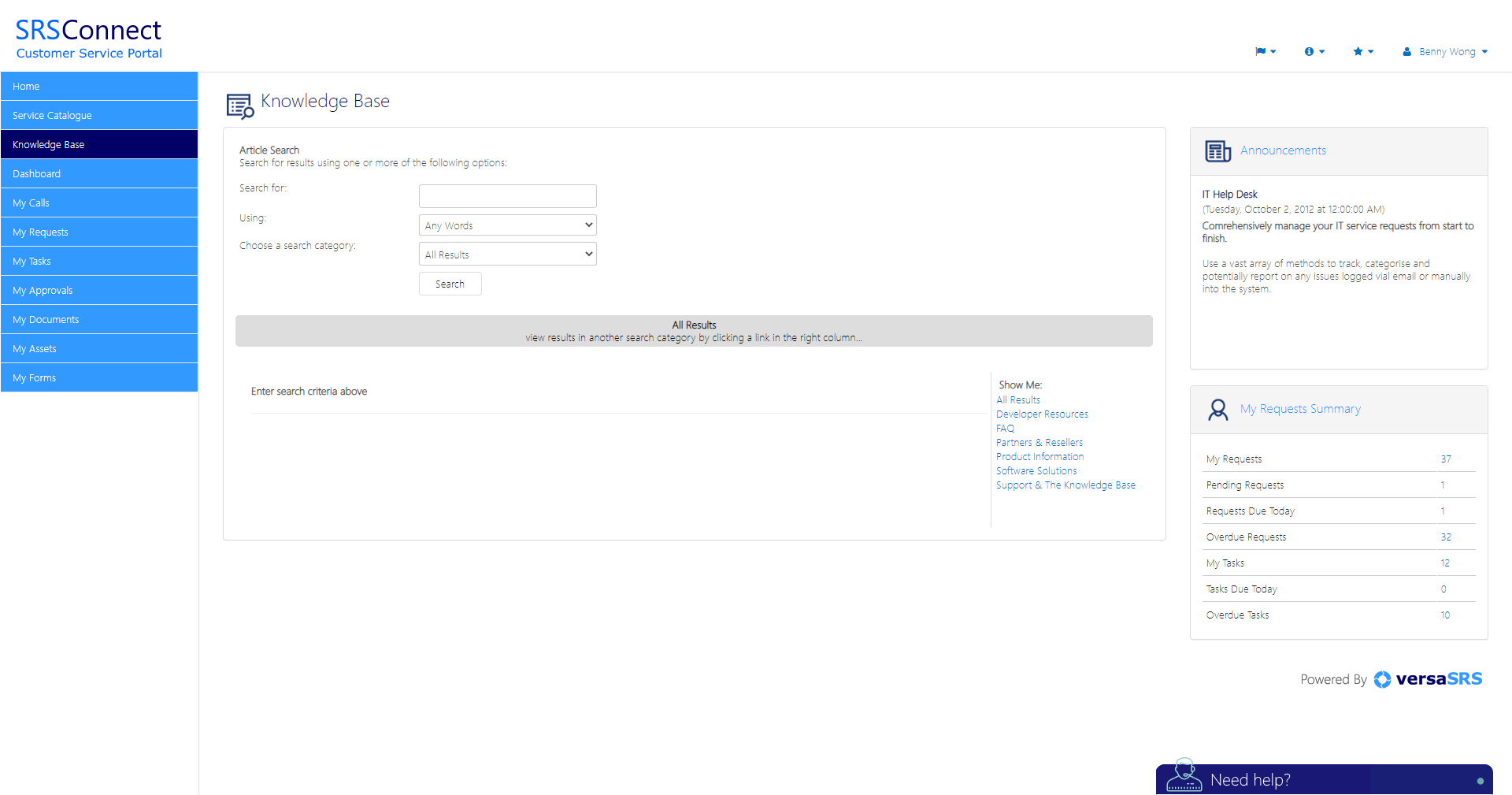Expand the search category All Results dropdown
Image resolution: width=1512 pixels, height=795 pixels.
click(507, 254)
